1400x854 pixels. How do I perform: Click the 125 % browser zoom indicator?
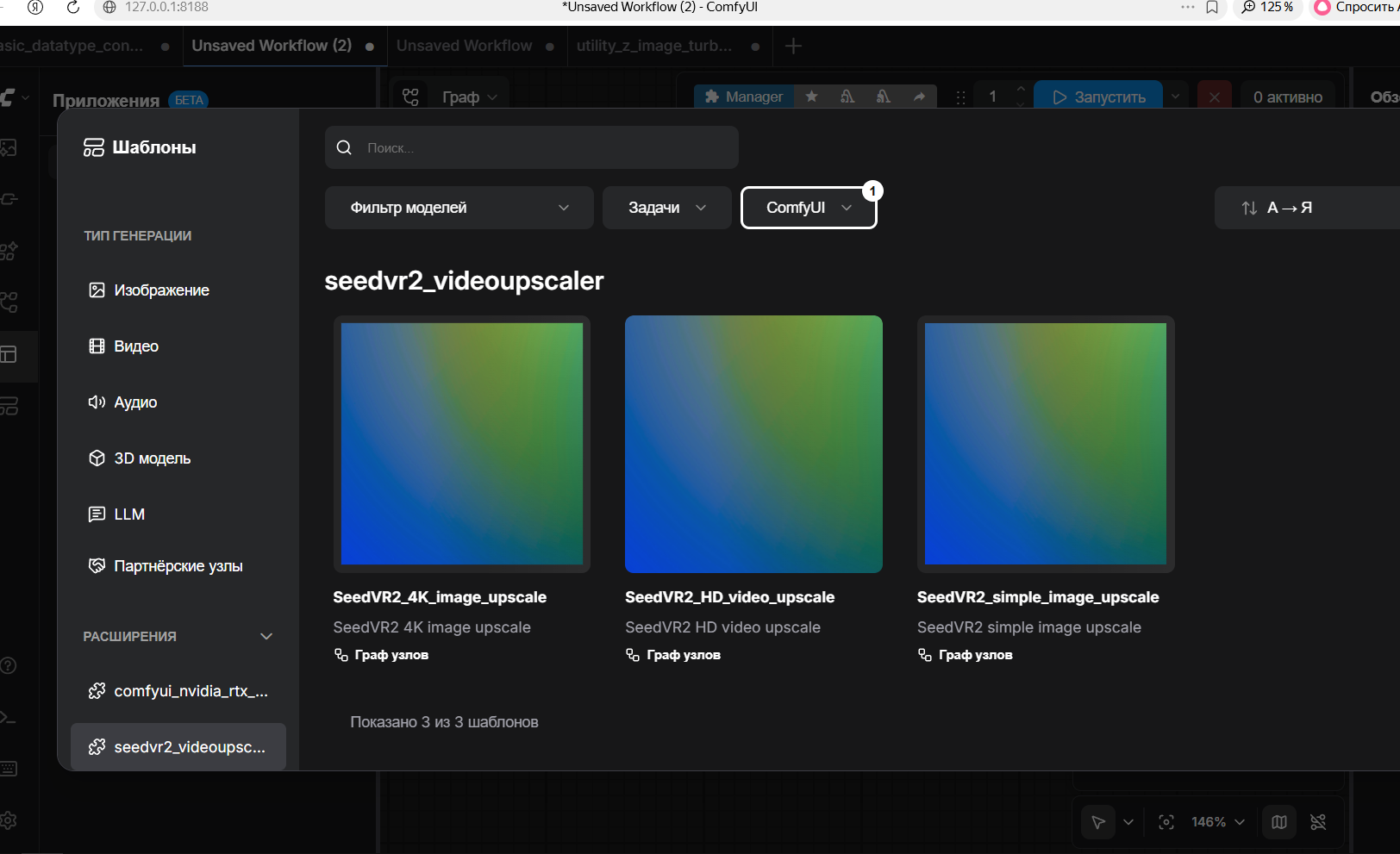pos(1267,7)
